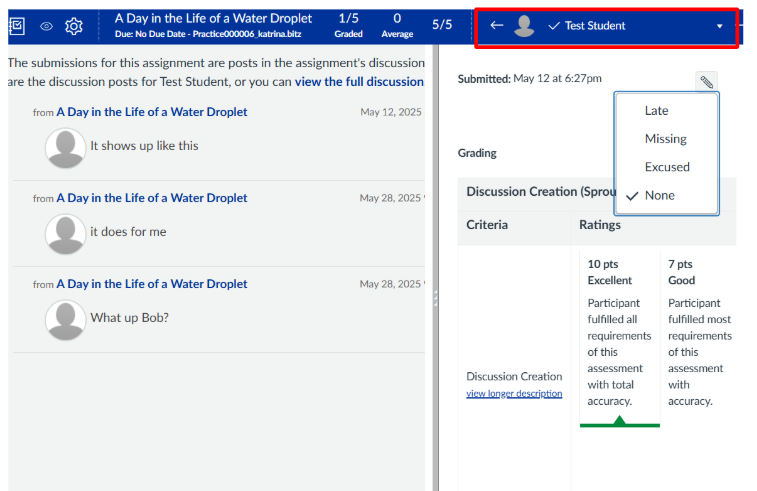Screen dimensions: 757x491
Task: Select the 10 pts Excellent rating
Action: (619, 335)
